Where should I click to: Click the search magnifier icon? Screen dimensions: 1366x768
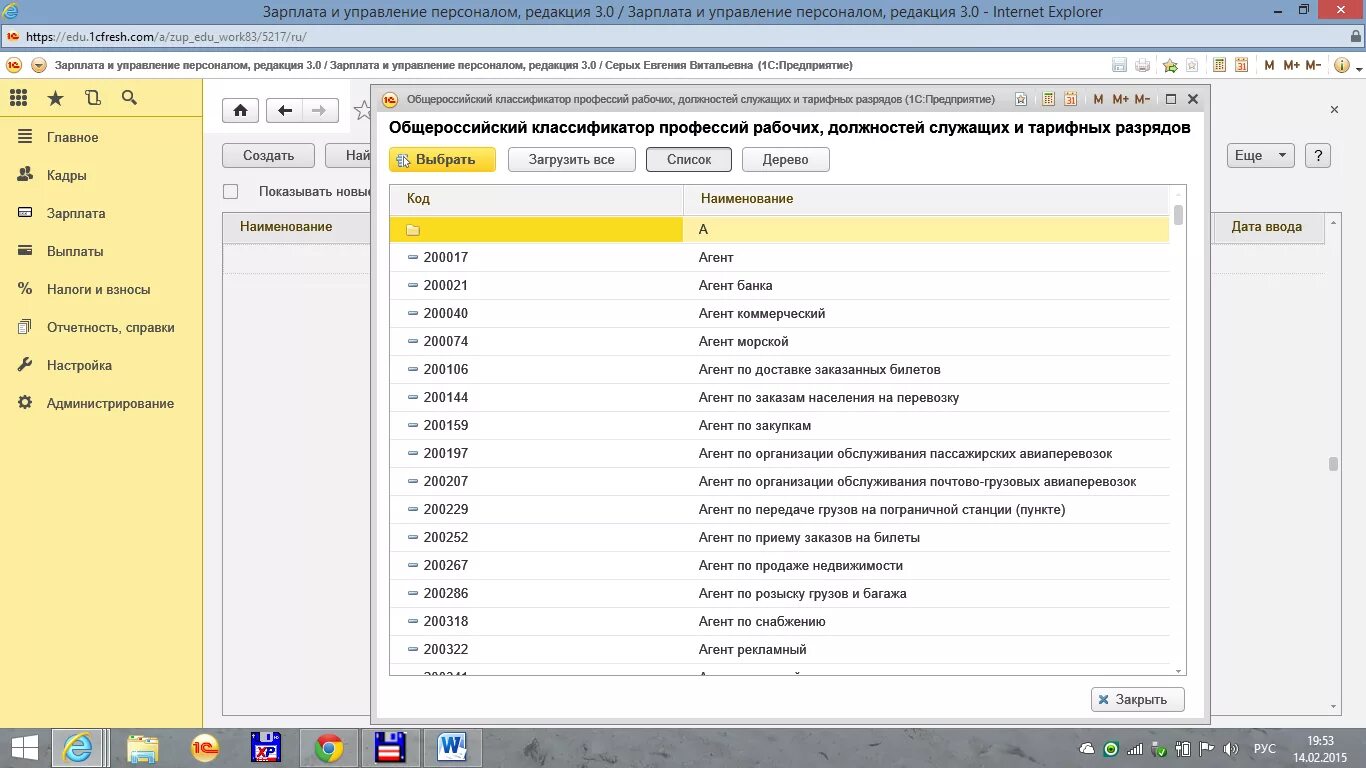tap(128, 98)
